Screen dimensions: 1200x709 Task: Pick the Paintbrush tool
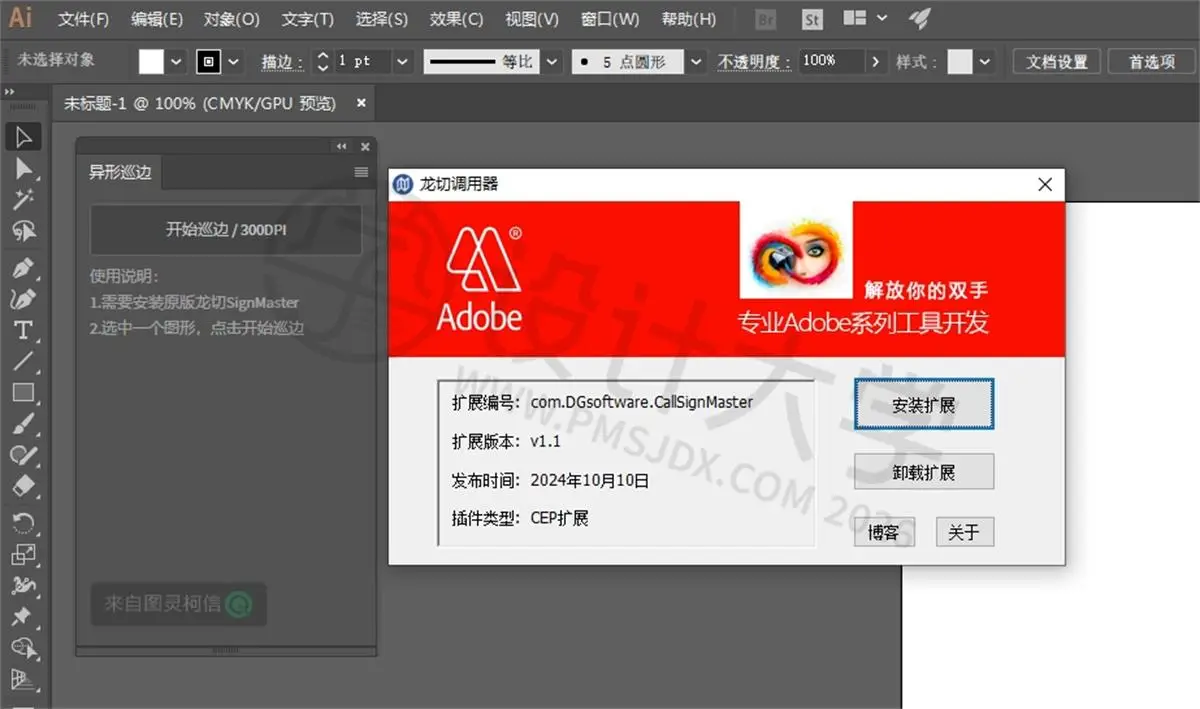pos(23,424)
